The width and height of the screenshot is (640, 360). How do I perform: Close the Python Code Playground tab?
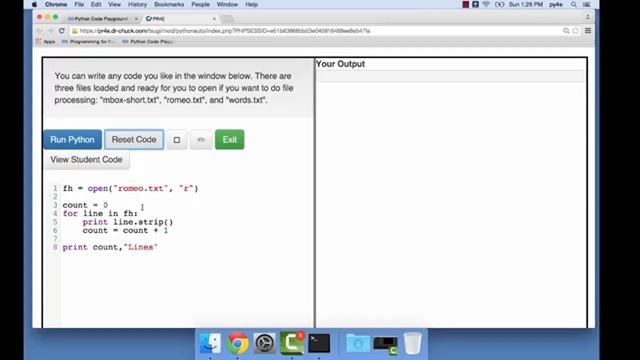tap(136, 19)
